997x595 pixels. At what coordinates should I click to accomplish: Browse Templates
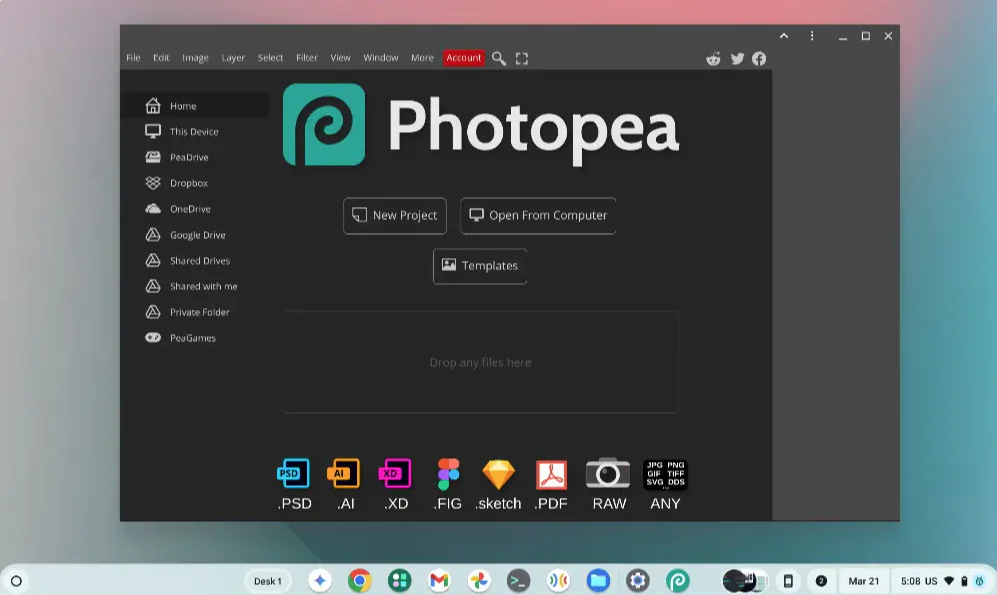pos(479,265)
